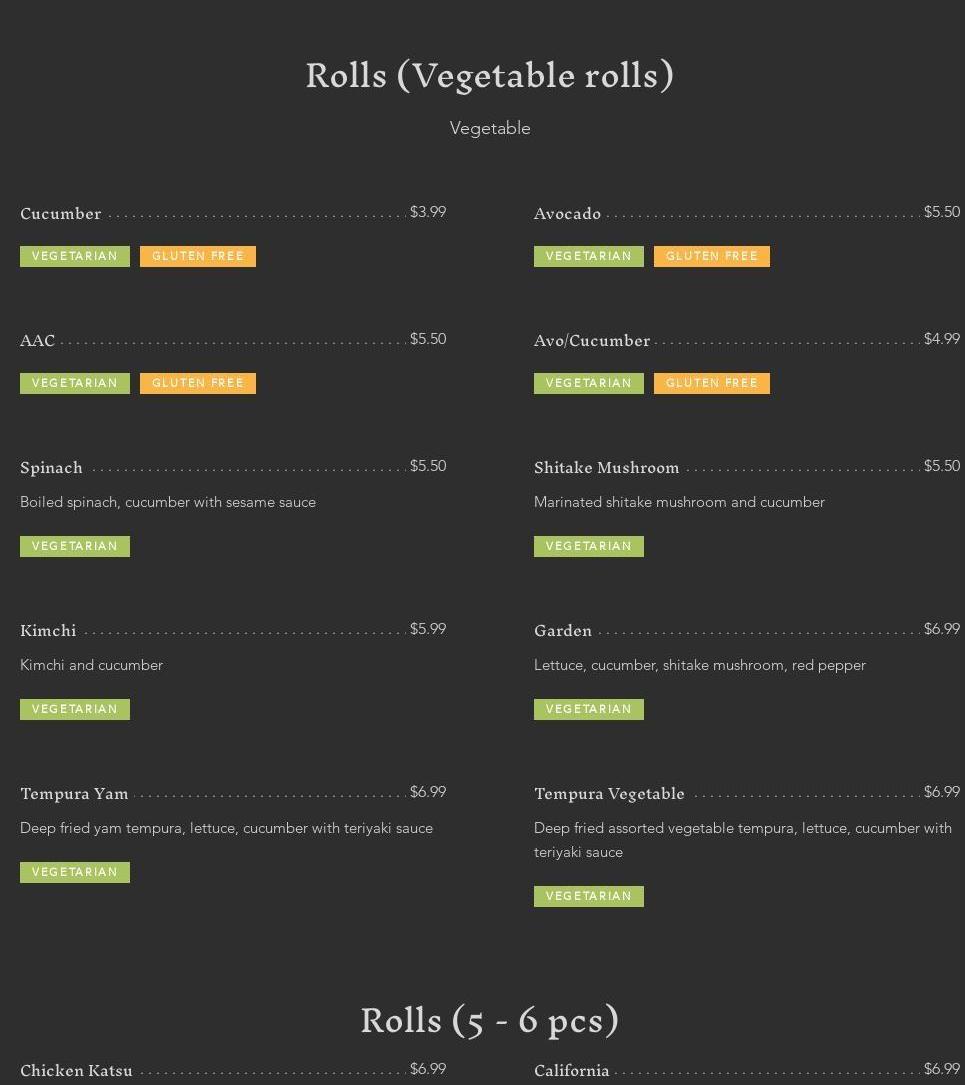Select the Avocado roll menu item
Screen dimensions: 965x1085
click(567, 214)
